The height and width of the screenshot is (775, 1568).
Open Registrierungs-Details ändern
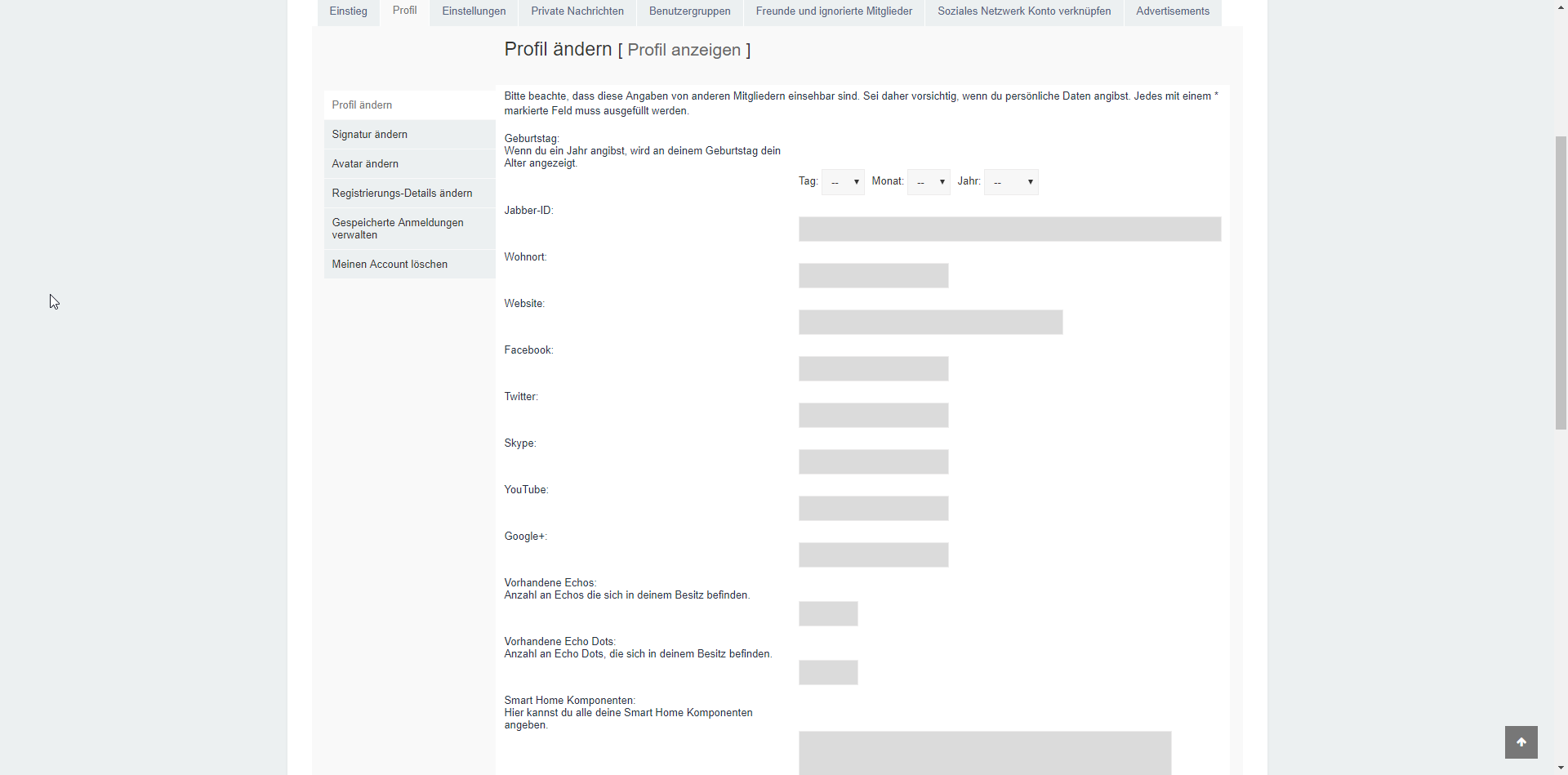(x=402, y=194)
